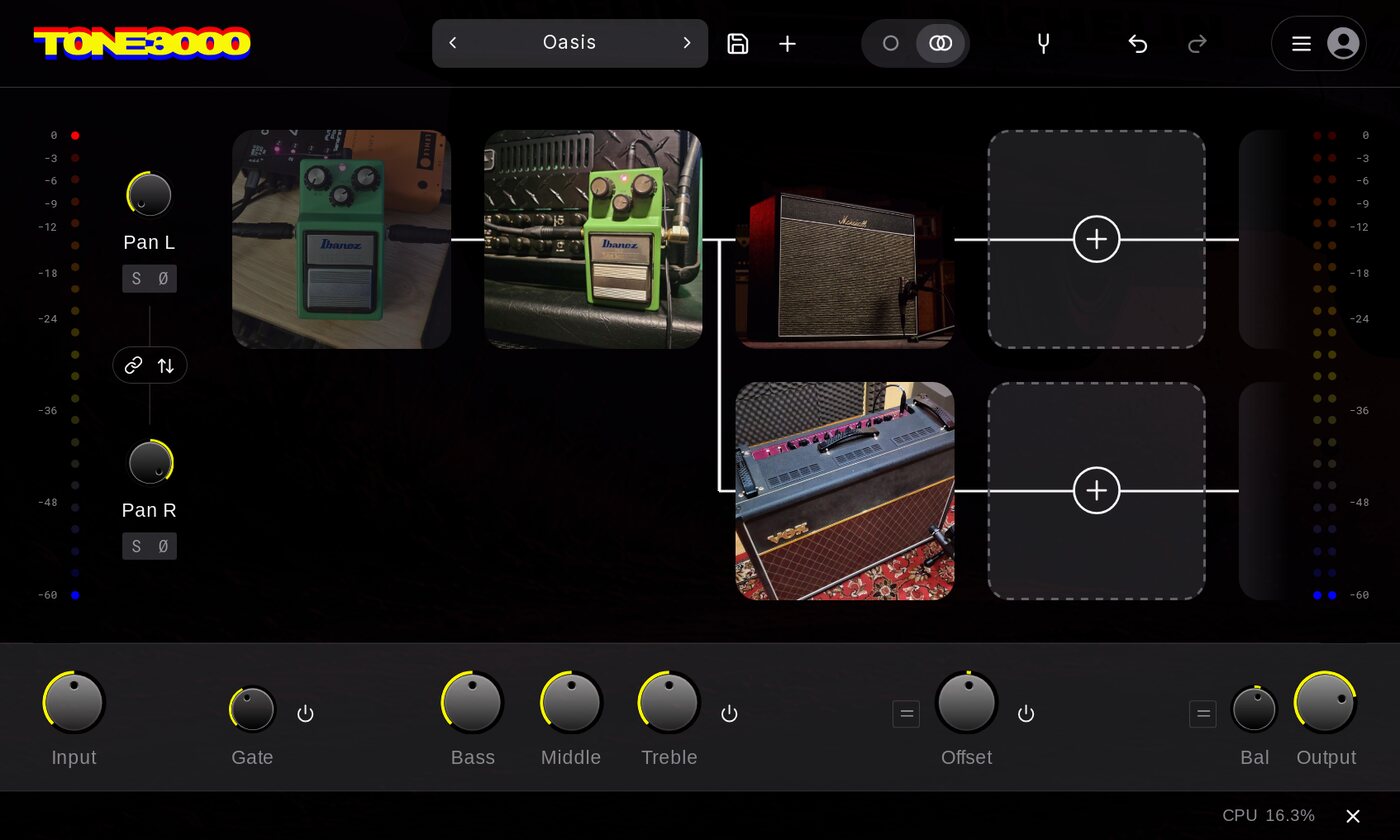Open the user account avatar

coord(1343,43)
